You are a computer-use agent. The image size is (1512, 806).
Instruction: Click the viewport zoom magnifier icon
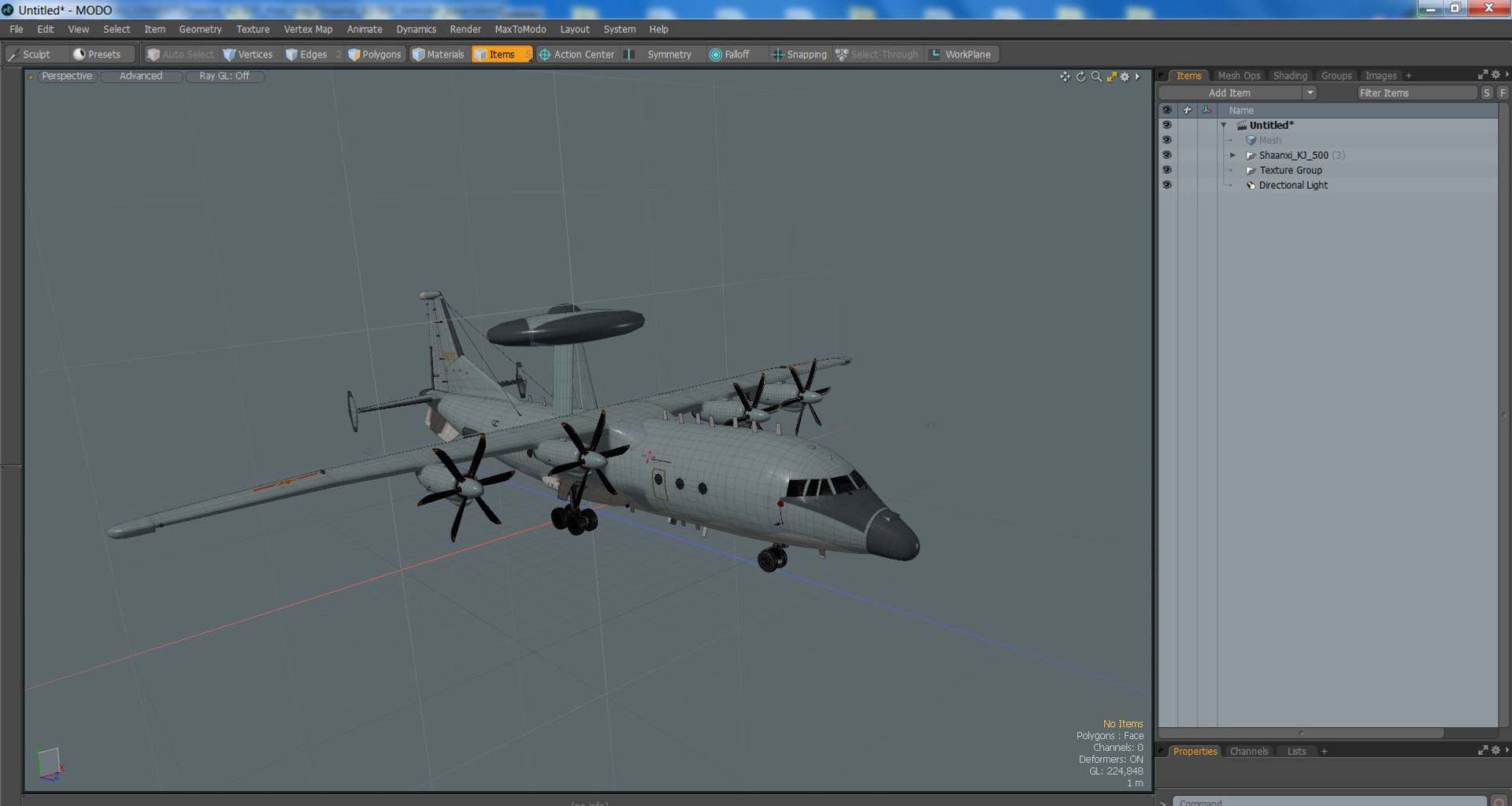(x=1096, y=76)
